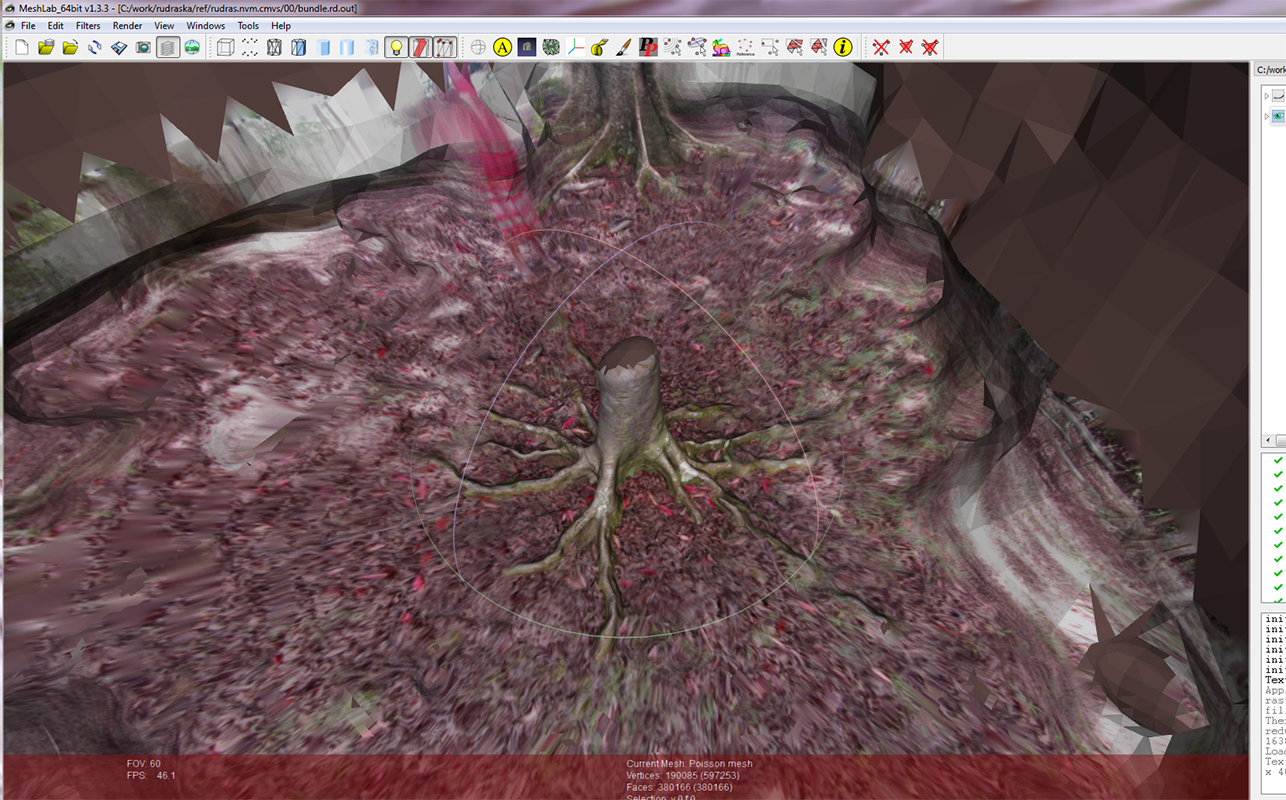
Task: Choose the dotted-rectangle vertex selection tool
Action: (x=770, y=47)
